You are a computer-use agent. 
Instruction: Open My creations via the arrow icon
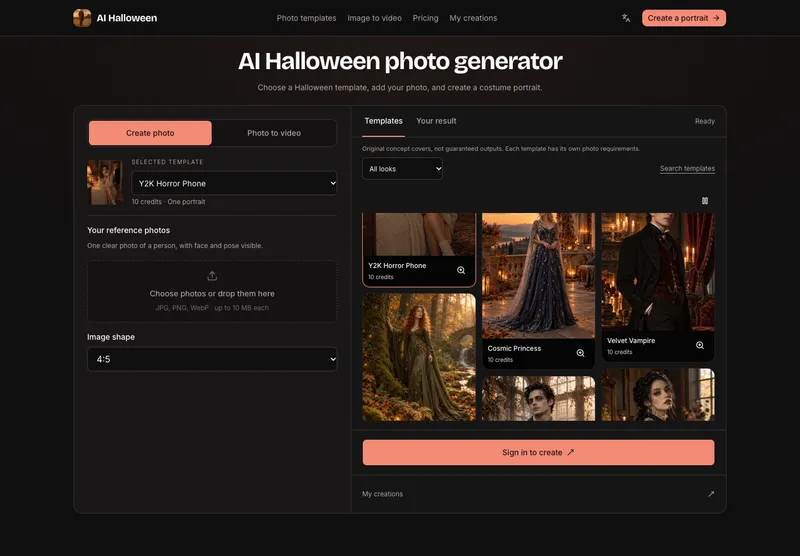(x=711, y=494)
